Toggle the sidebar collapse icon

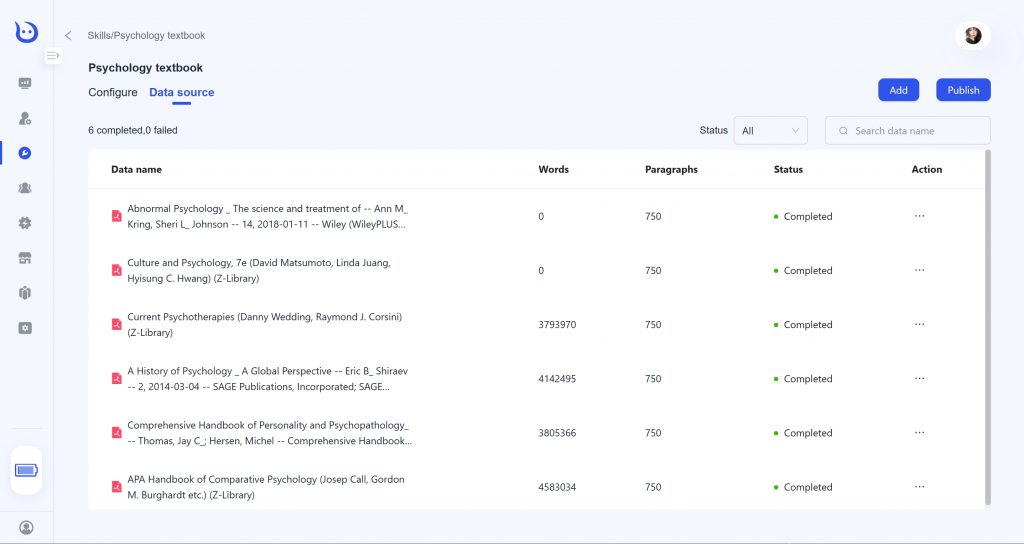(53, 56)
